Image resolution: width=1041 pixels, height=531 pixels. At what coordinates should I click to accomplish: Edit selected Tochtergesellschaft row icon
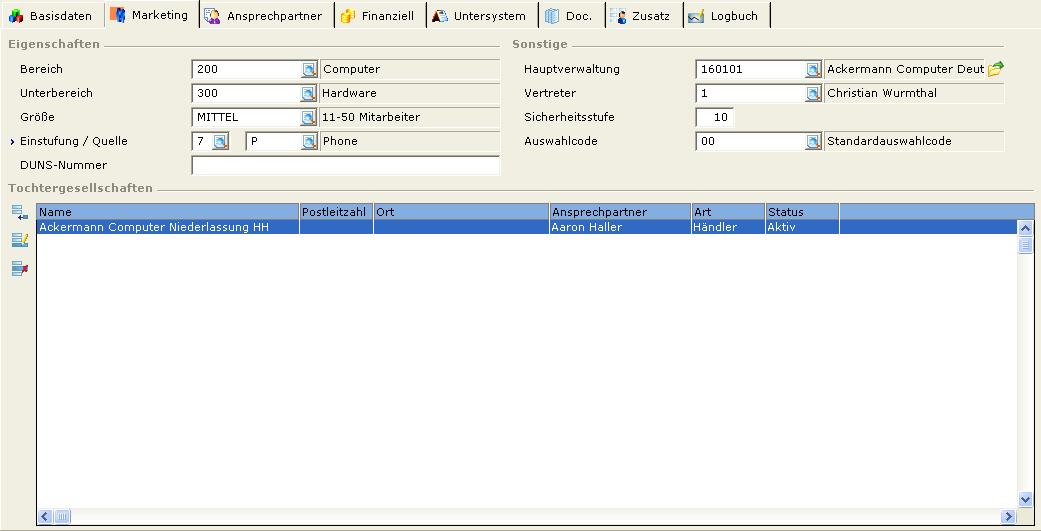pyautogui.click(x=19, y=240)
